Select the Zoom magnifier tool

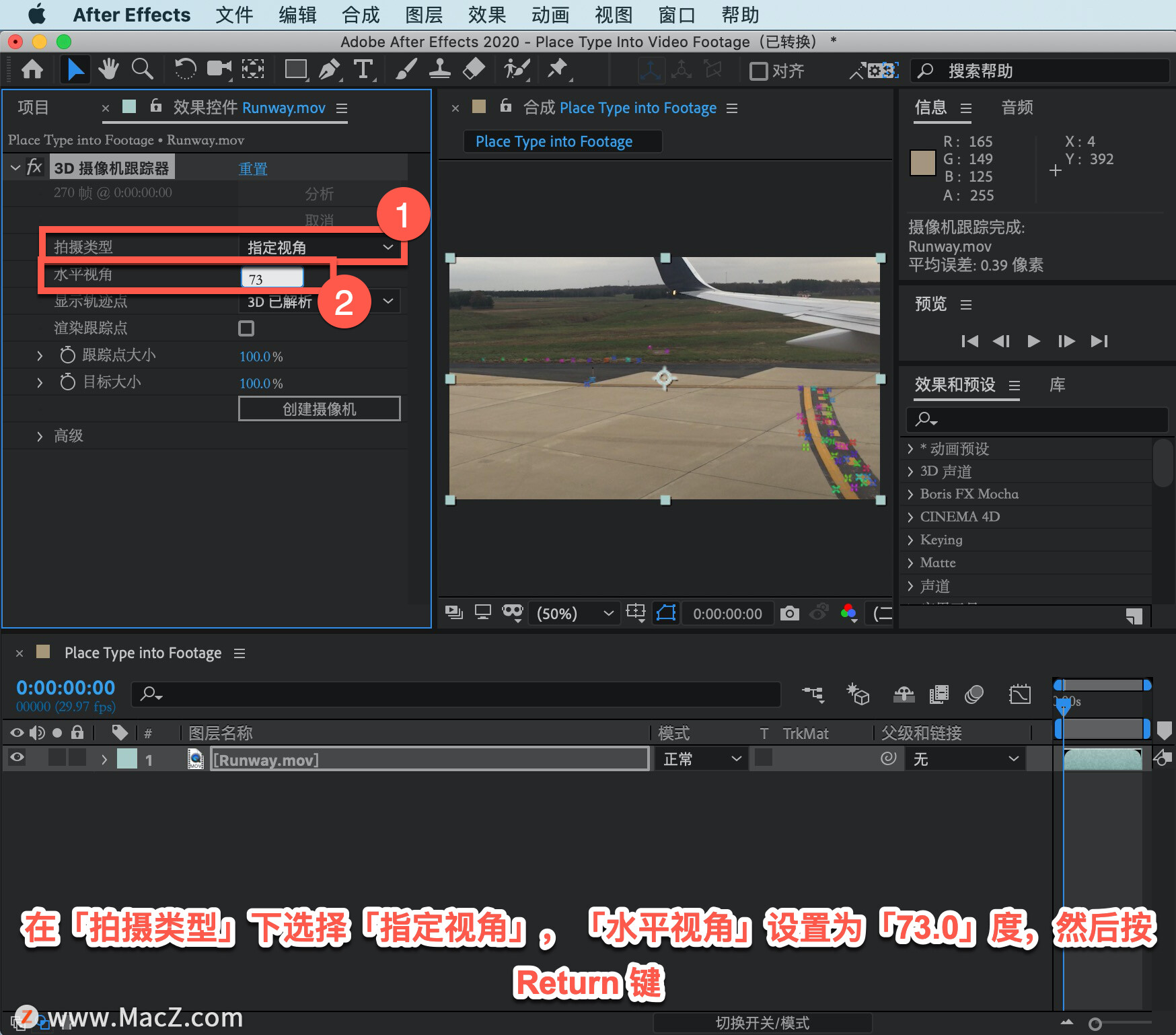coord(142,69)
